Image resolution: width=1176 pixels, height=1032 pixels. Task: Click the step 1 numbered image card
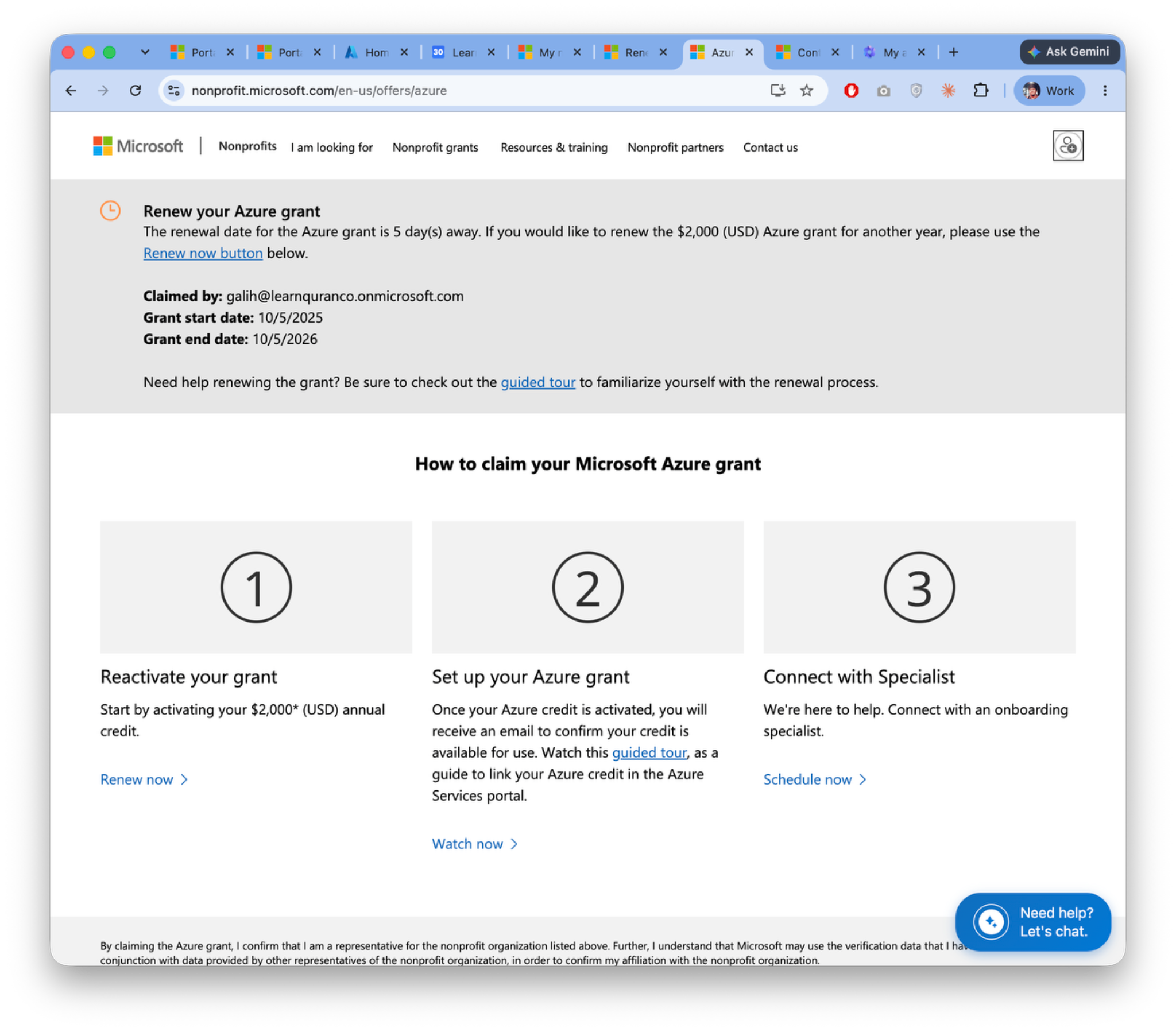[x=256, y=587]
